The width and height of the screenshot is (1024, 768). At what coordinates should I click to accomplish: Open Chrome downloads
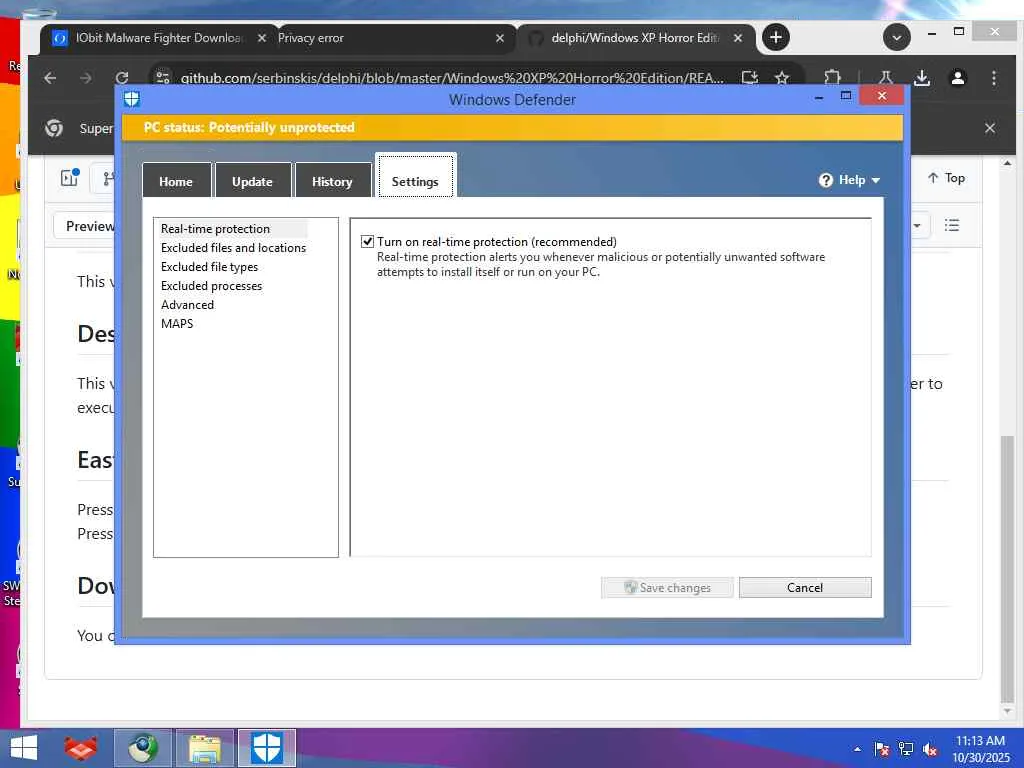pos(921,78)
